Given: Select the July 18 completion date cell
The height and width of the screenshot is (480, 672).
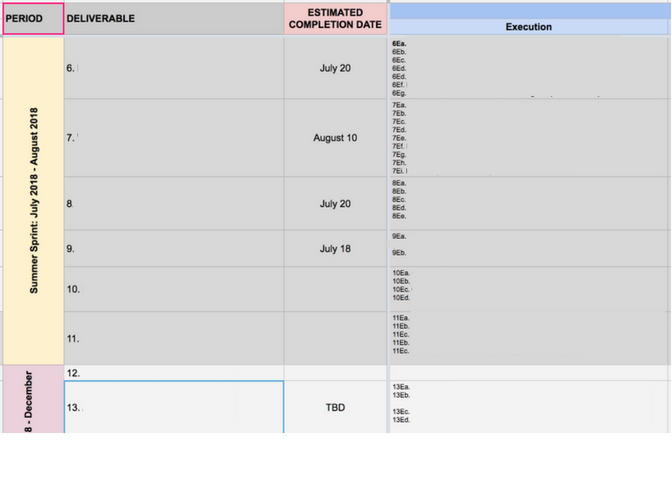Looking at the screenshot, I should coord(335,249).
